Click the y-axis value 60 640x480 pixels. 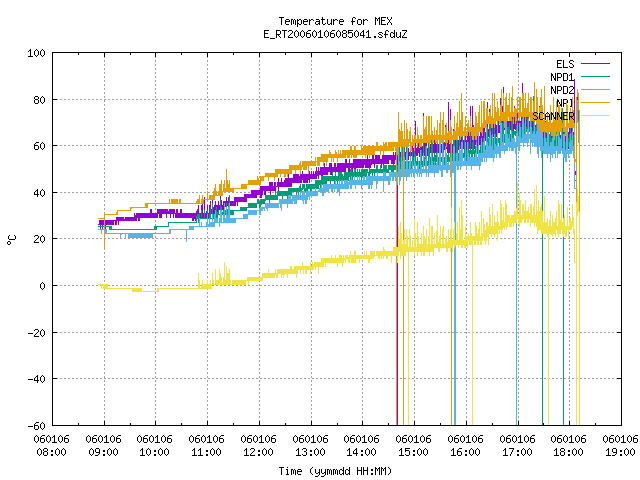point(39,146)
